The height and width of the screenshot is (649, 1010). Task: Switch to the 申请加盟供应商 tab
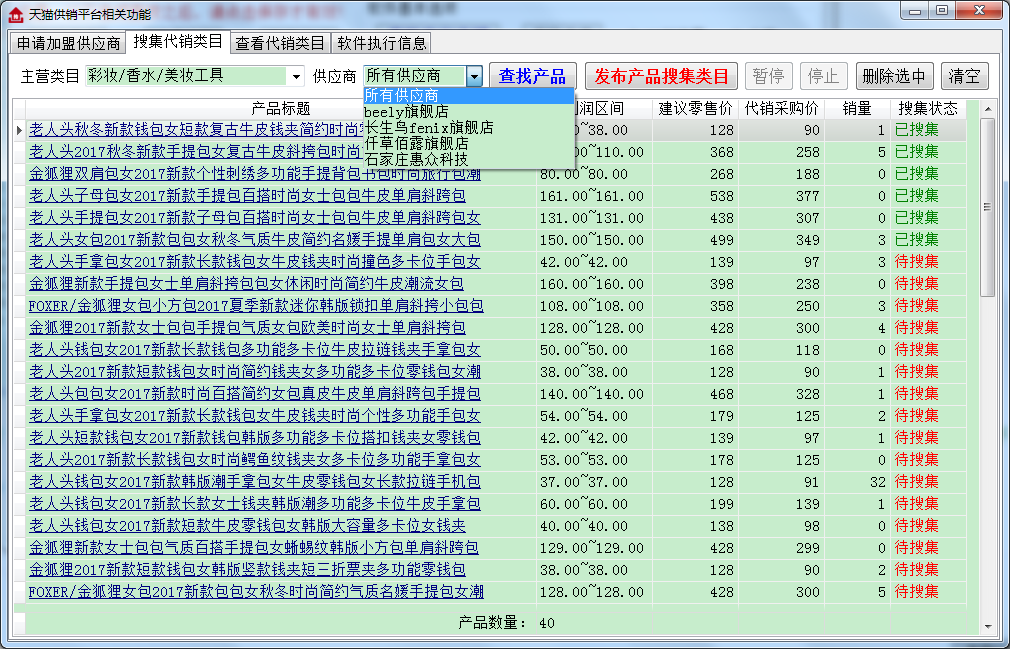coord(68,43)
